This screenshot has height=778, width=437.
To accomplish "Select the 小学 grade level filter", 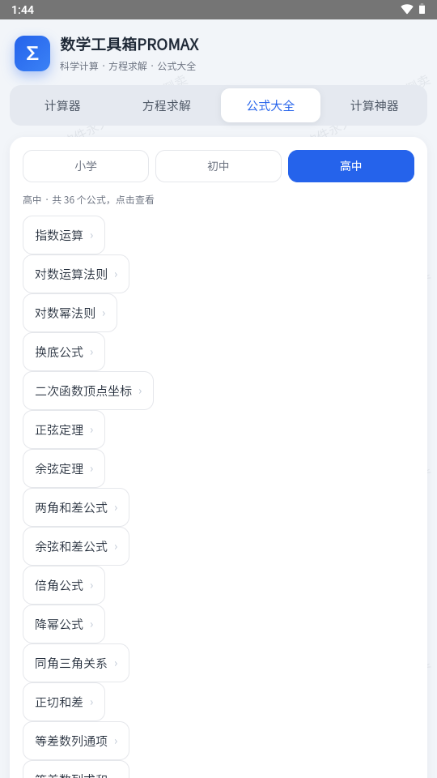I will 86,166.
